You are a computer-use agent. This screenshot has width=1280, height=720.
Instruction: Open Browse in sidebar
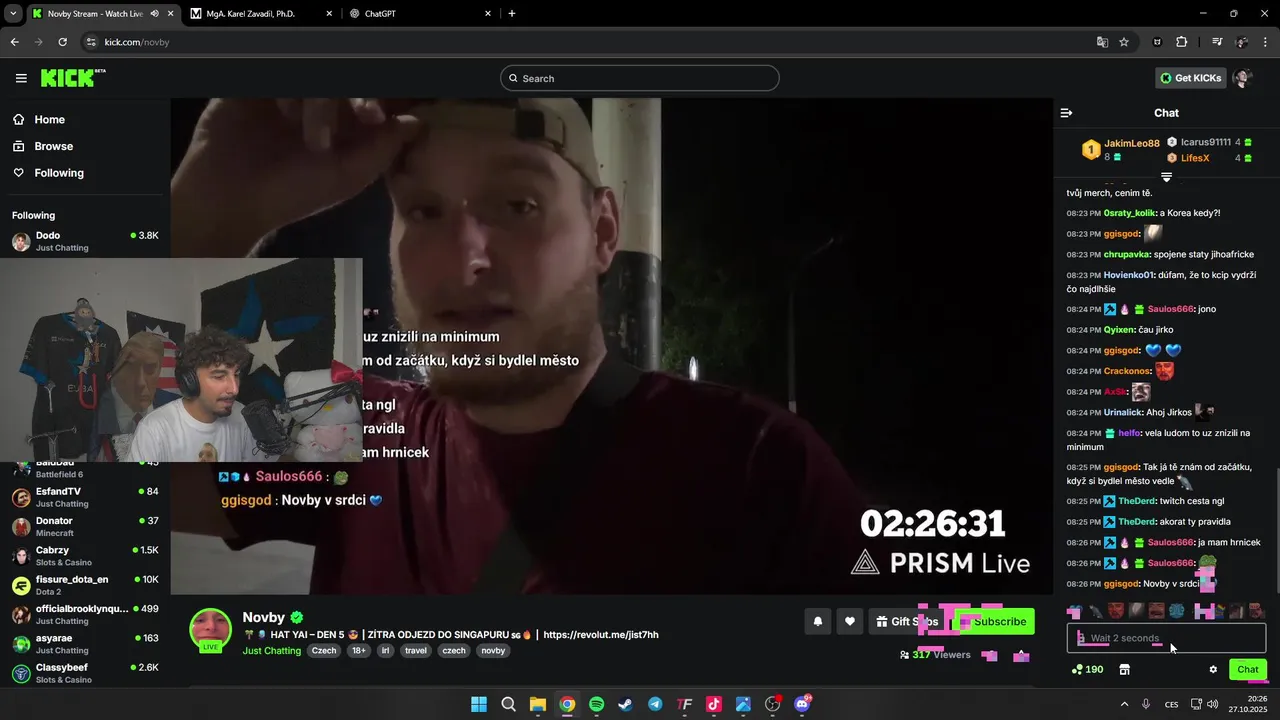pyautogui.click(x=53, y=146)
